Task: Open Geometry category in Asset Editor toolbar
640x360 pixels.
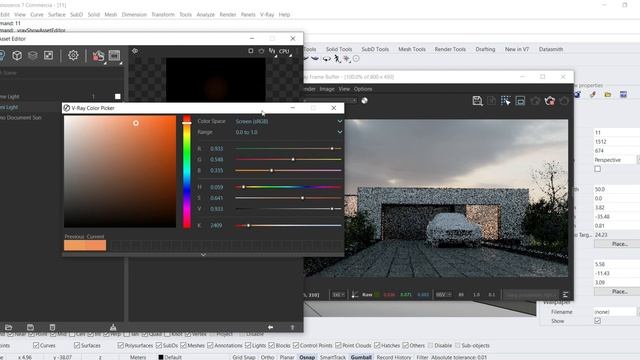Action: [17, 55]
